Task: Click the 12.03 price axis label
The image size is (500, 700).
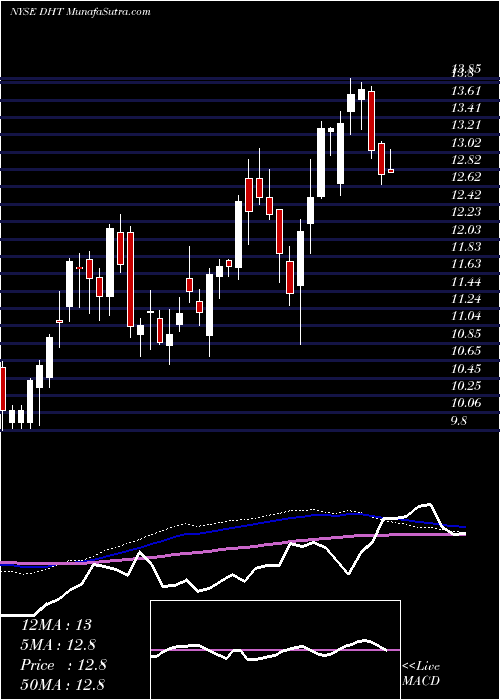Action: (466, 229)
